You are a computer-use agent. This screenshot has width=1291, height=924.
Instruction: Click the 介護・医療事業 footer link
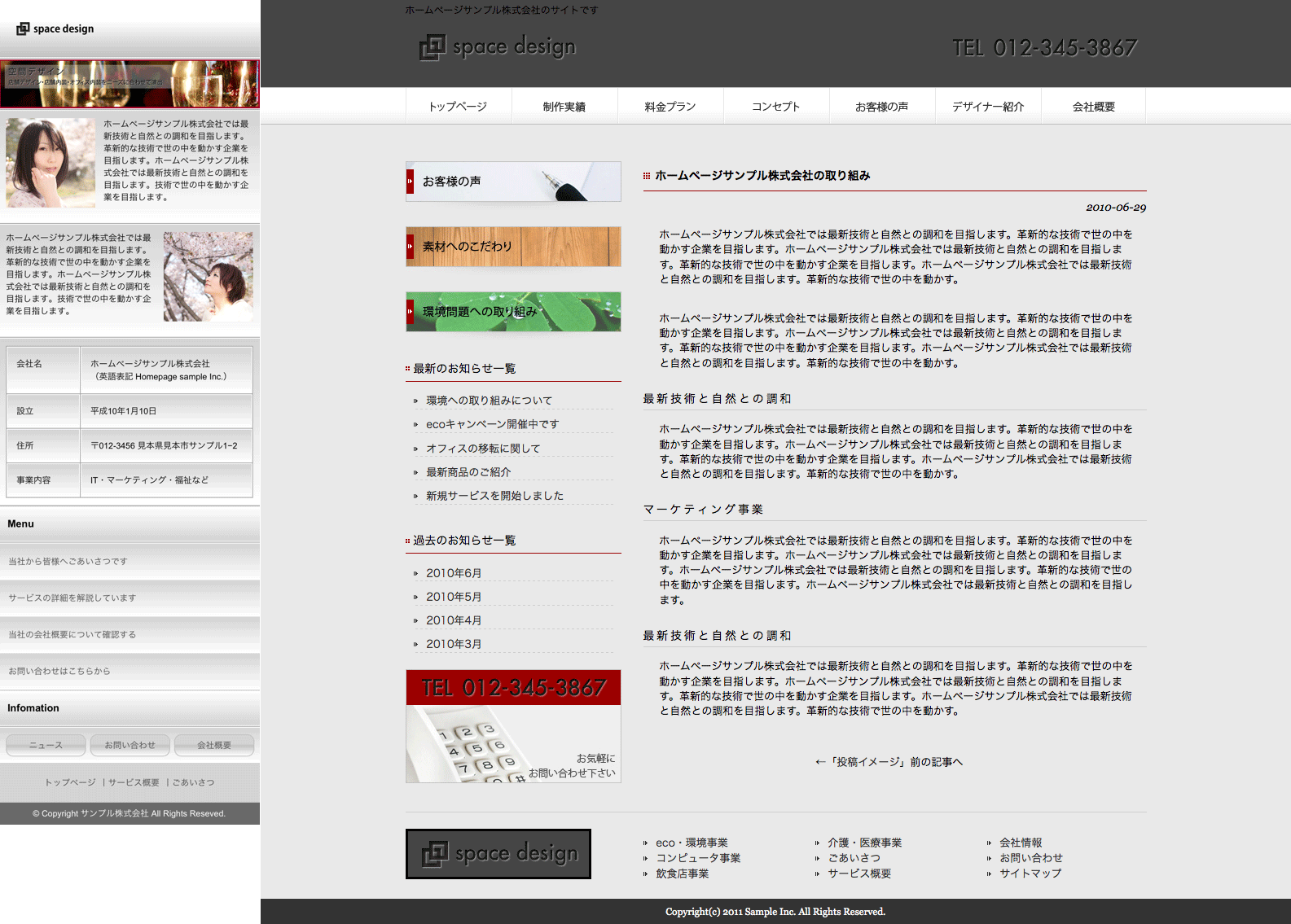tap(864, 843)
